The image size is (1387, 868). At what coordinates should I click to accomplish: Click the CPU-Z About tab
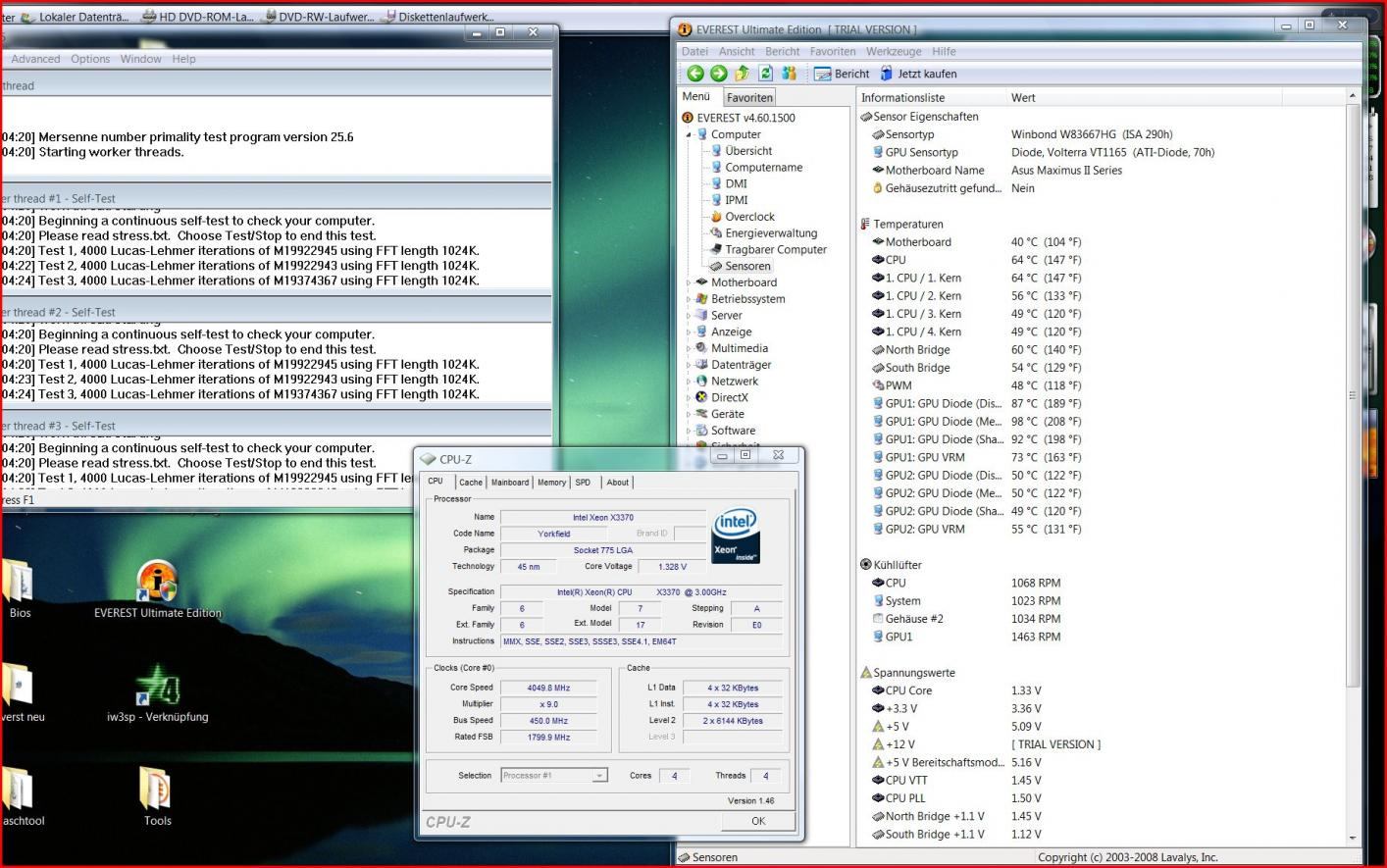(x=618, y=483)
